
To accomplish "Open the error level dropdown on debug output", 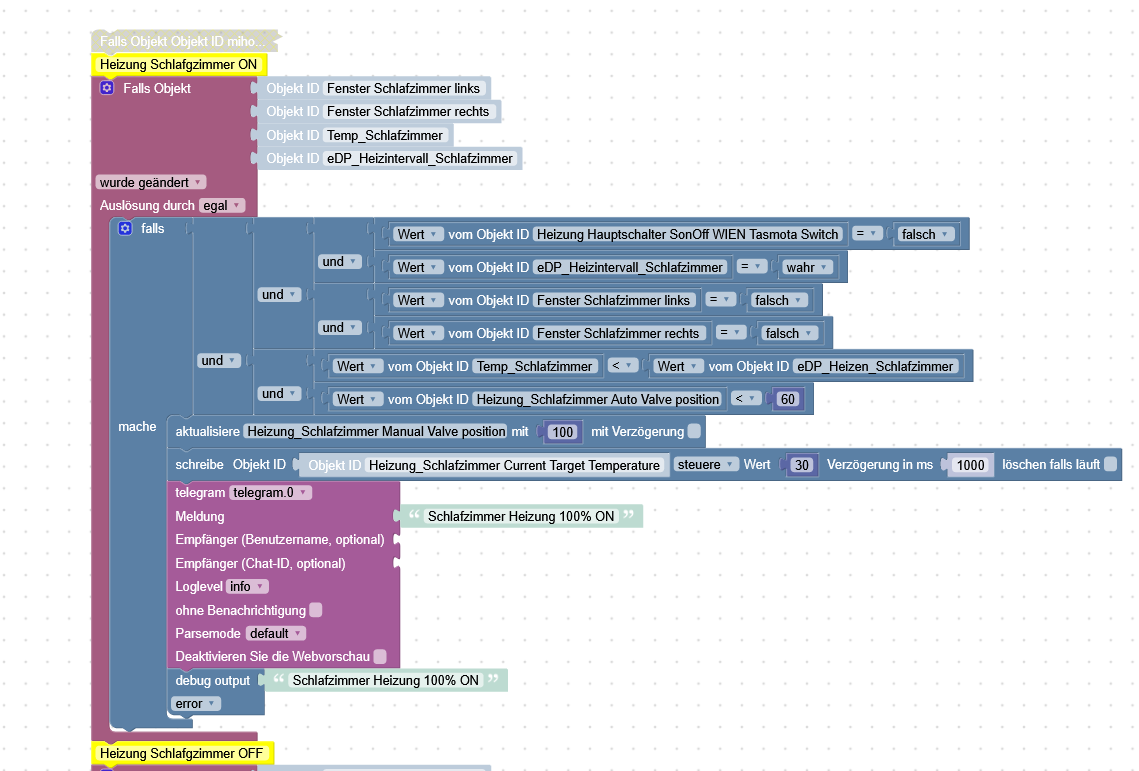I will [x=195, y=703].
